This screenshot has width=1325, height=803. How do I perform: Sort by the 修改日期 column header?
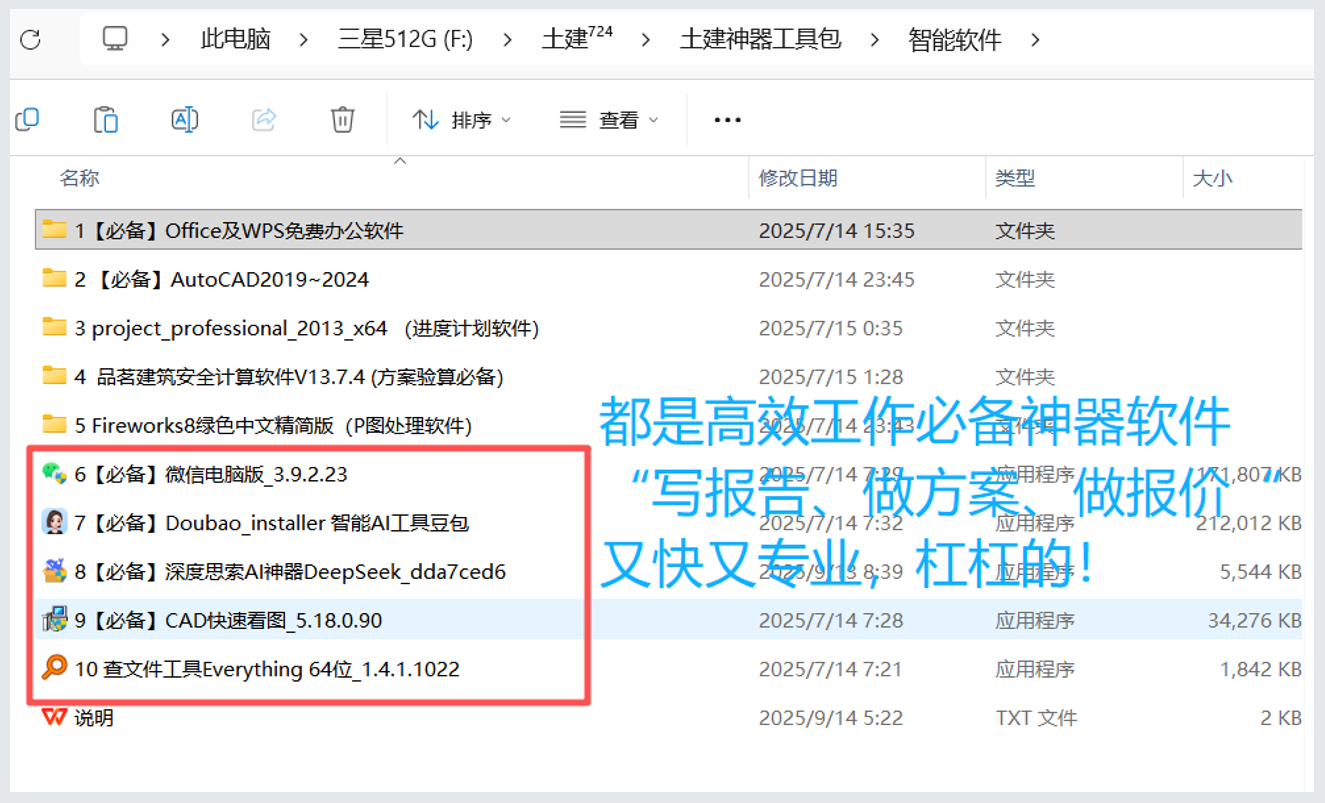click(x=798, y=178)
